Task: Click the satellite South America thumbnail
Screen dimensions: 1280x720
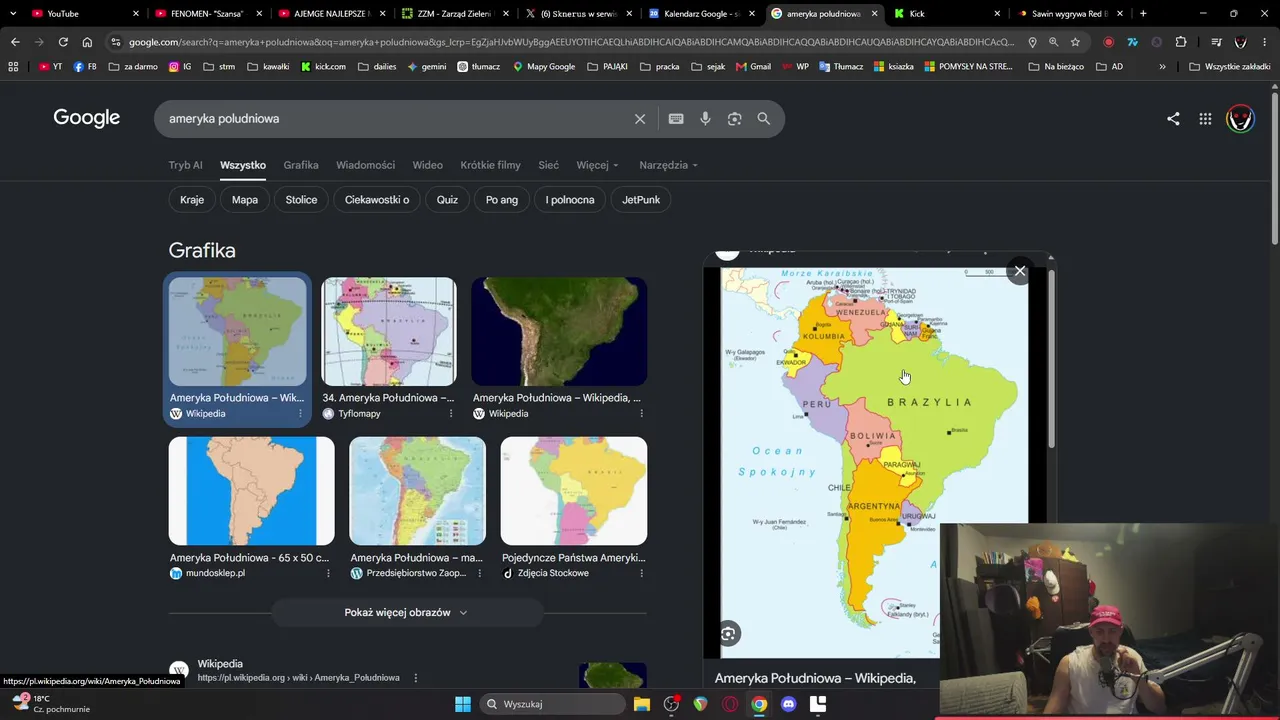Action: click(559, 332)
